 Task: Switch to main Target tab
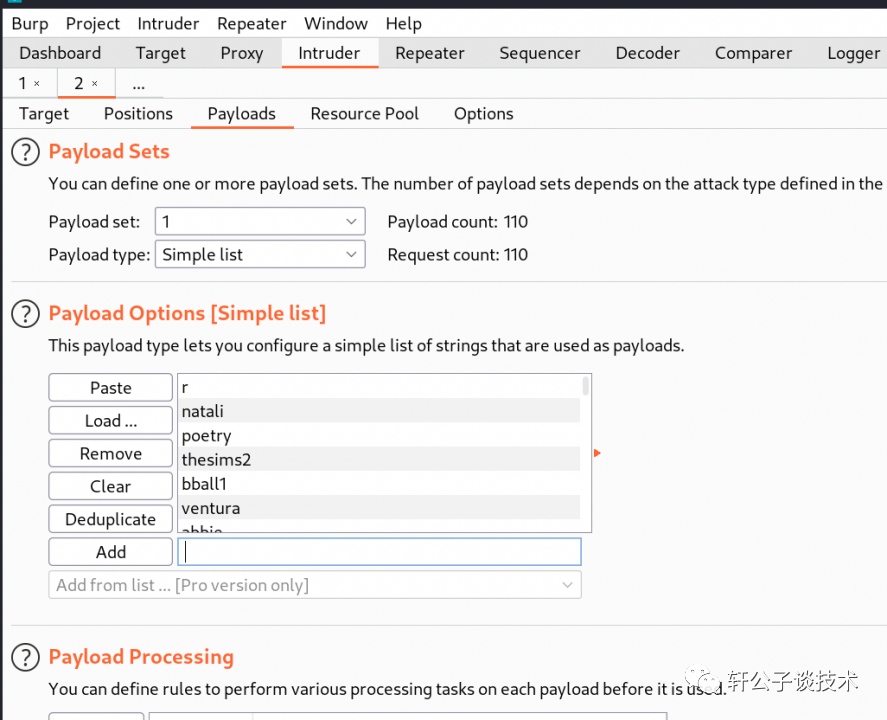tap(161, 53)
